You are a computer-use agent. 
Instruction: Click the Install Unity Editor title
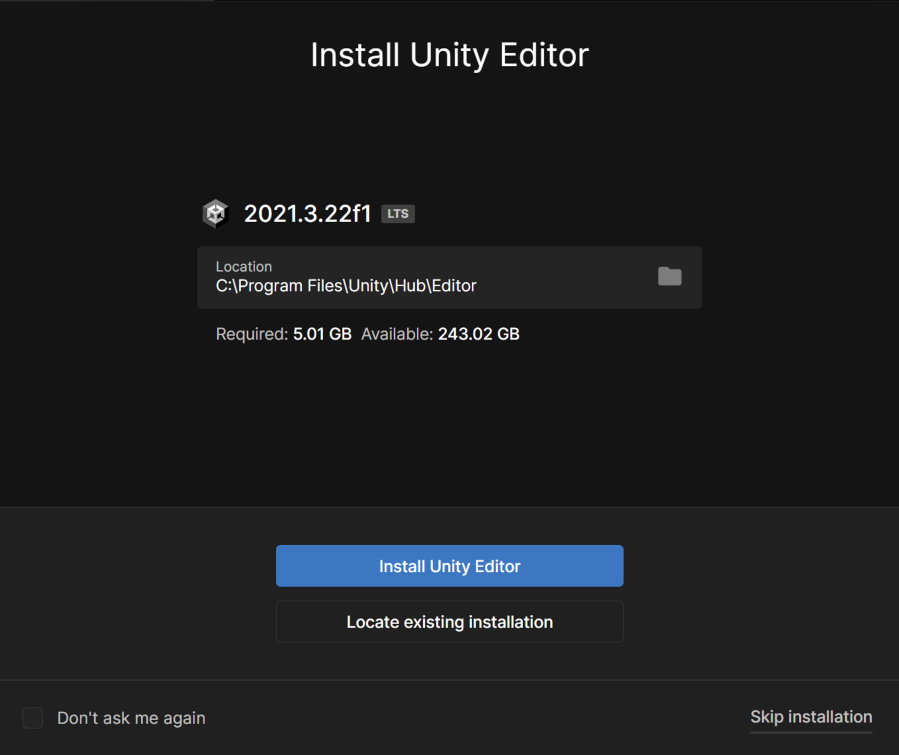449,55
